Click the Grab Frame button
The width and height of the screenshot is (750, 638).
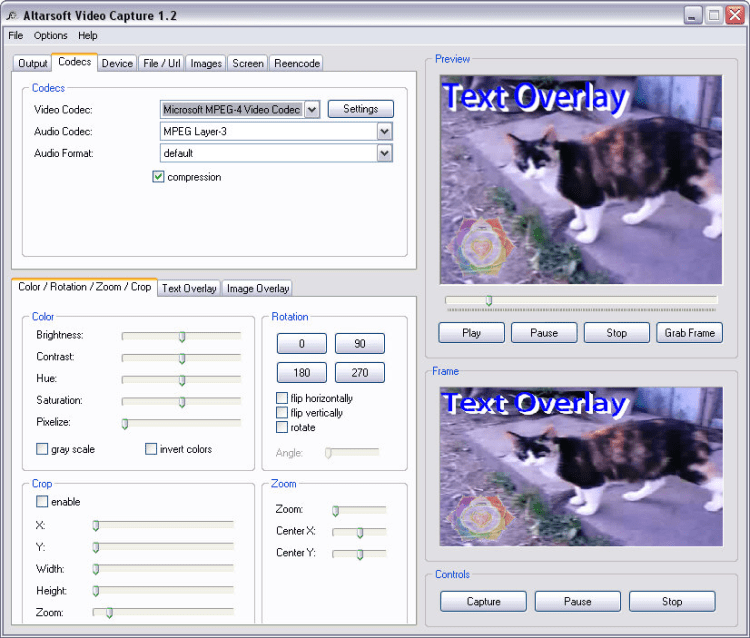coord(689,333)
